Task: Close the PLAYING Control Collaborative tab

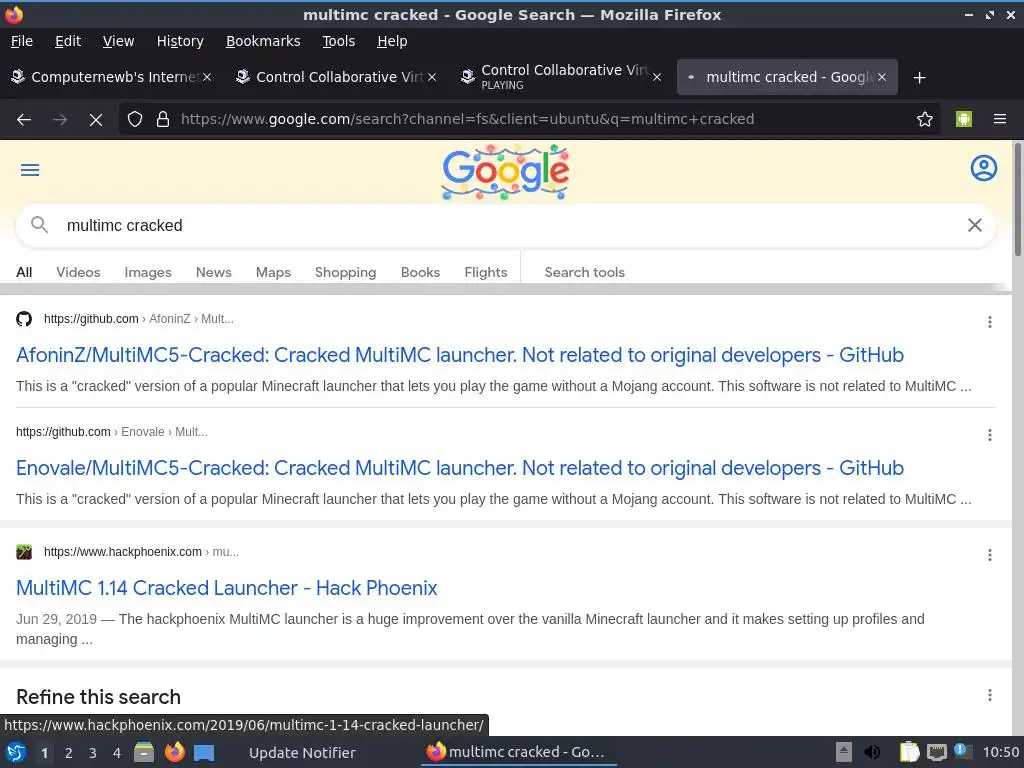Action: pos(657,77)
